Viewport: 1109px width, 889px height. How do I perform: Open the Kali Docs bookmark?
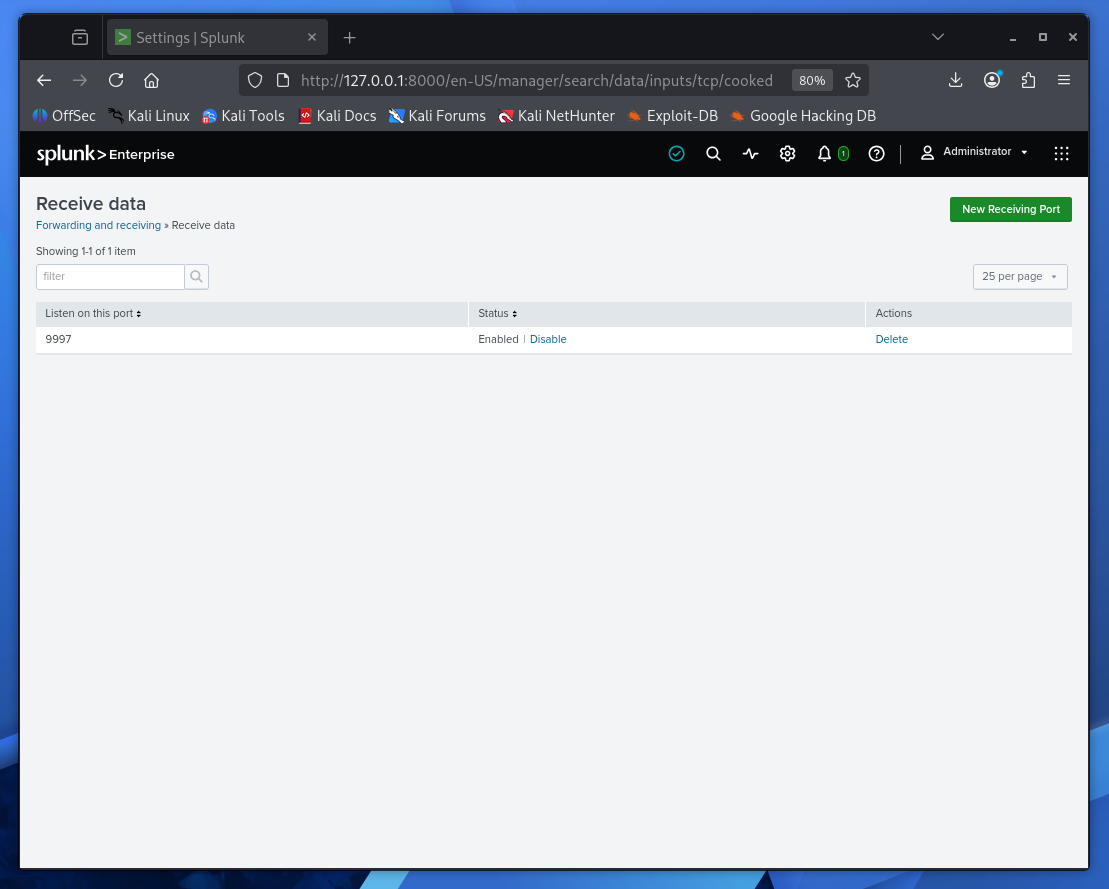point(337,116)
